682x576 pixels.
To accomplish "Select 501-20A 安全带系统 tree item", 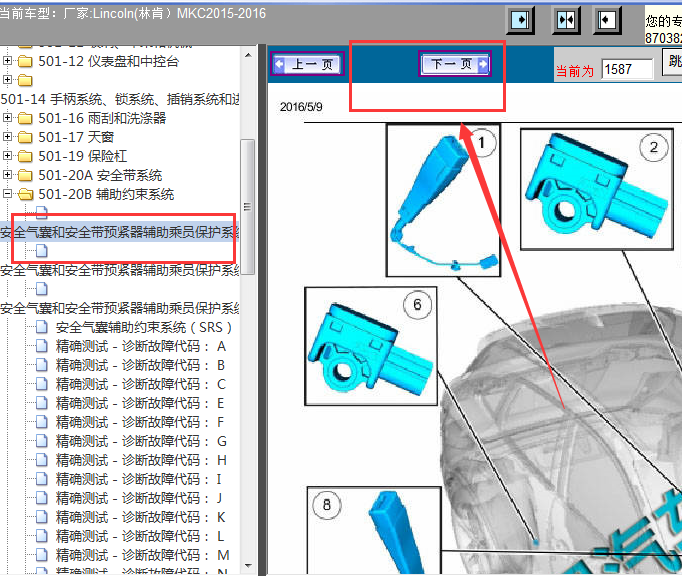I will coord(100,176).
